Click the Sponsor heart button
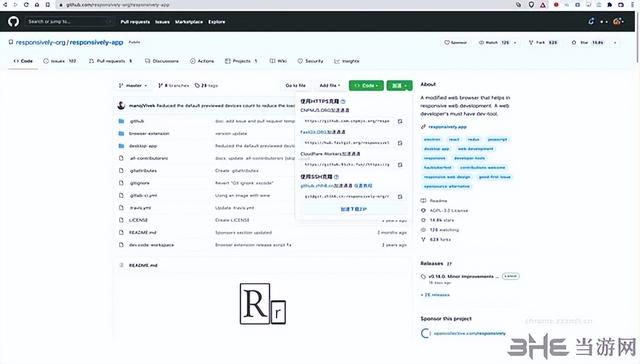640x364 pixels. coord(456,42)
